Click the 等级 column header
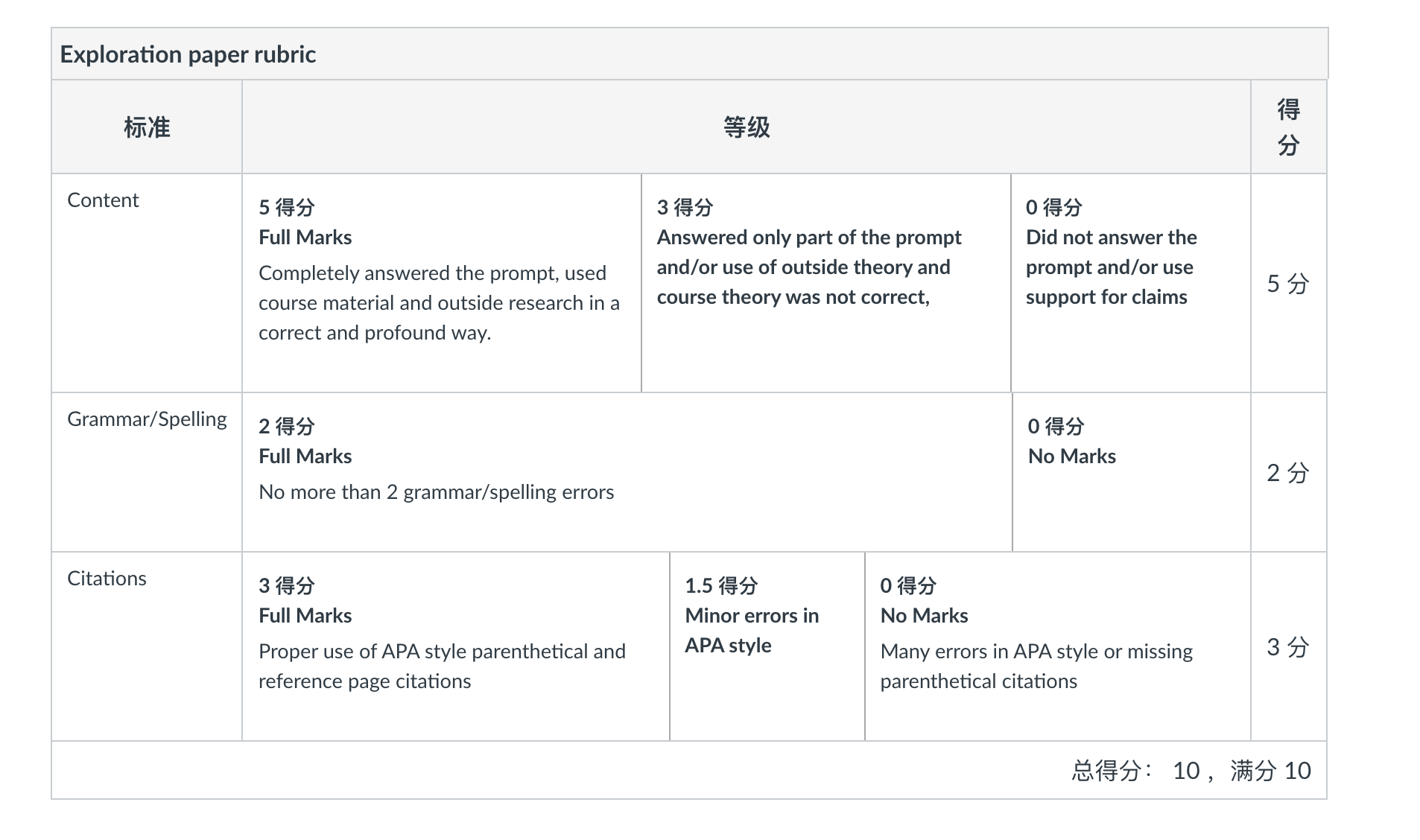 [x=747, y=127]
